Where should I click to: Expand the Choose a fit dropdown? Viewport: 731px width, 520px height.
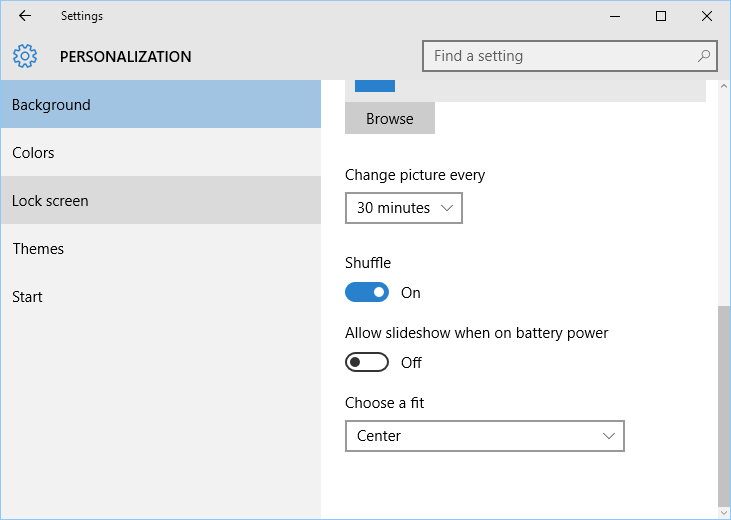[484, 436]
